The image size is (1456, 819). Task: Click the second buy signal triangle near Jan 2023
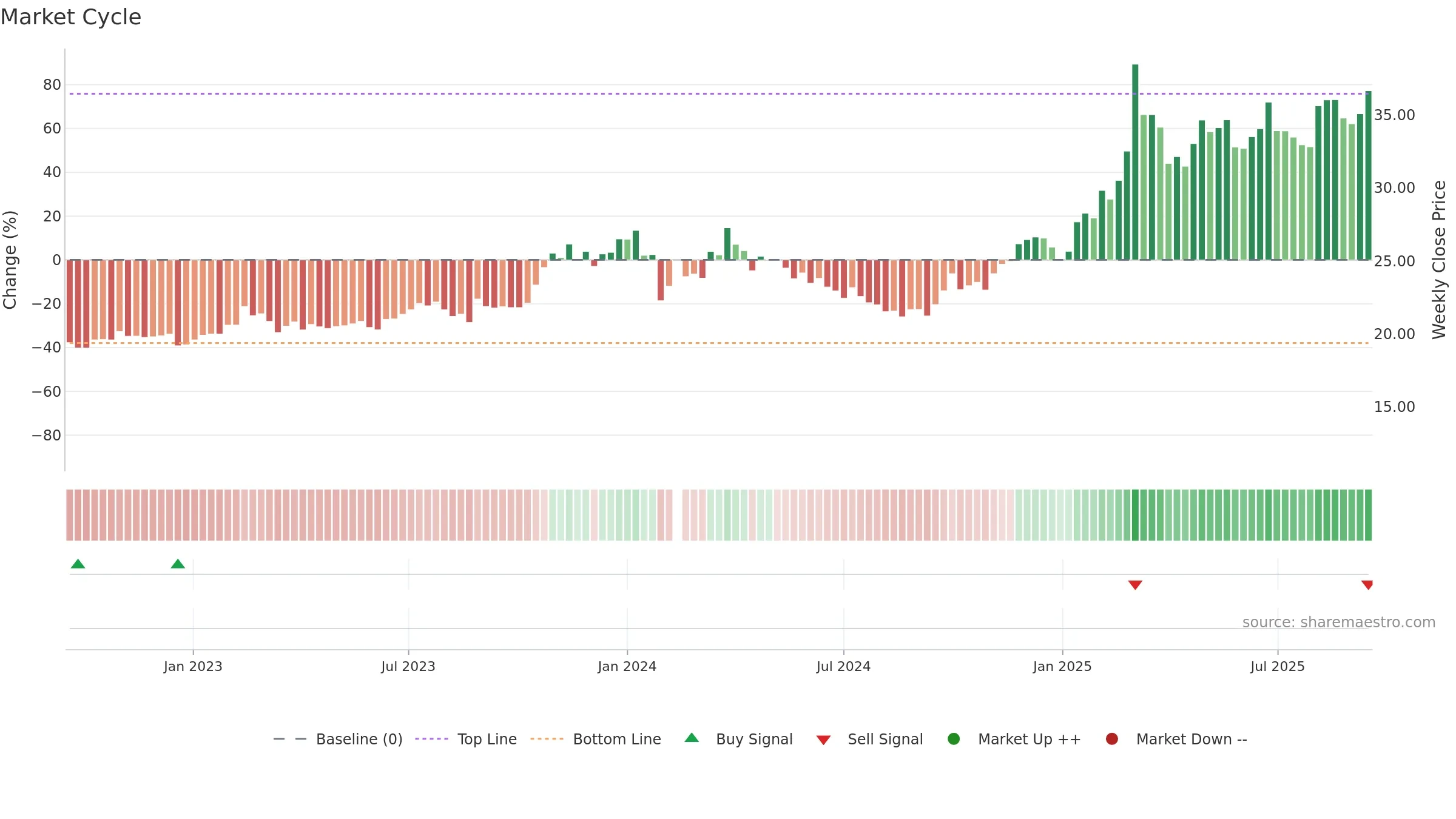(178, 564)
